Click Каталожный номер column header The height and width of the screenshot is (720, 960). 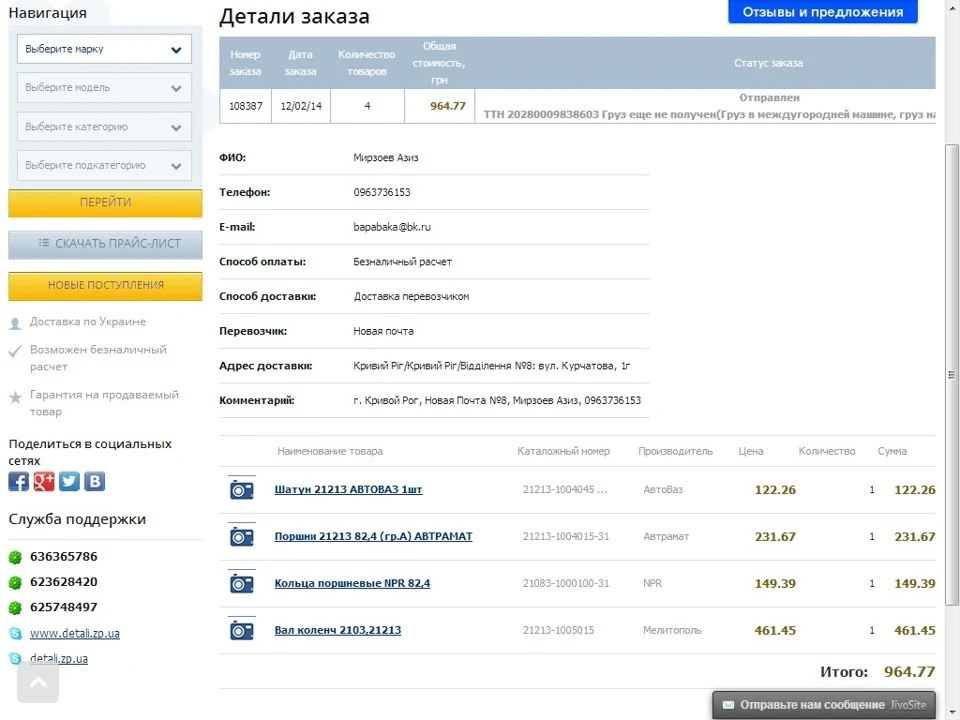[x=563, y=451]
